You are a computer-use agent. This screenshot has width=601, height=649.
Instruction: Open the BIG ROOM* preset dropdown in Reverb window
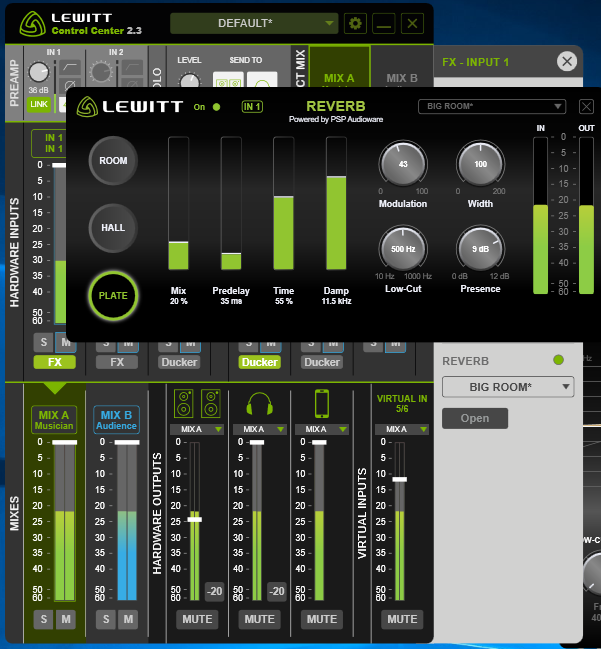pyautogui.click(x=492, y=106)
